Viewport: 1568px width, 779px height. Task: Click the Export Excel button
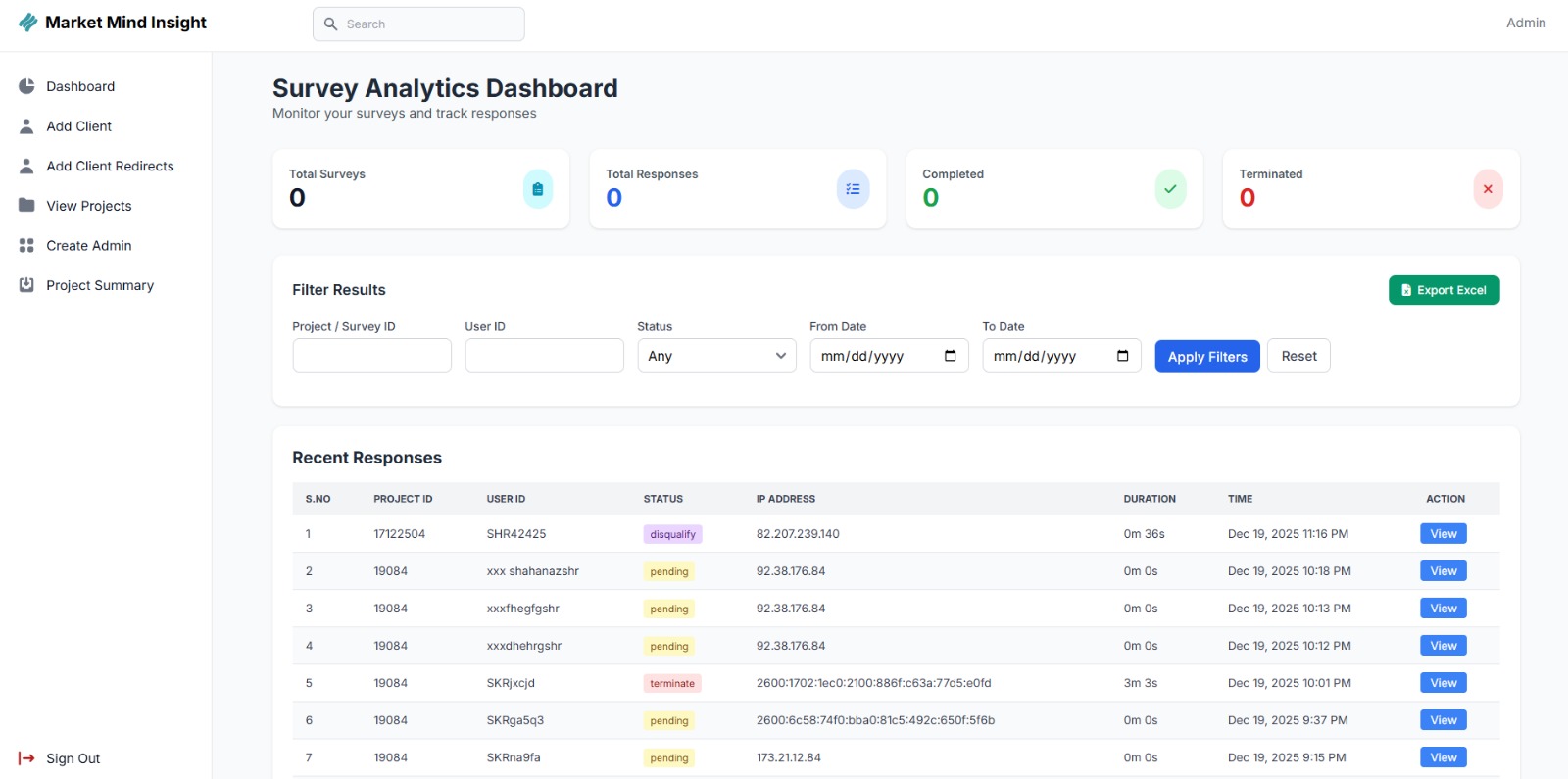click(x=1444, y=290)
